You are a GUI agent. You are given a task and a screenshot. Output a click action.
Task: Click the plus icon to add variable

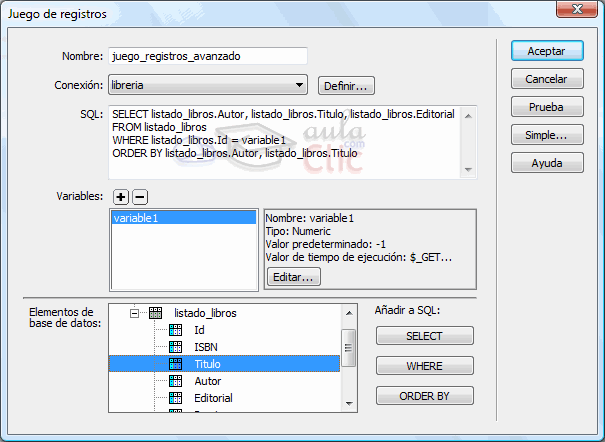point(120,197)
